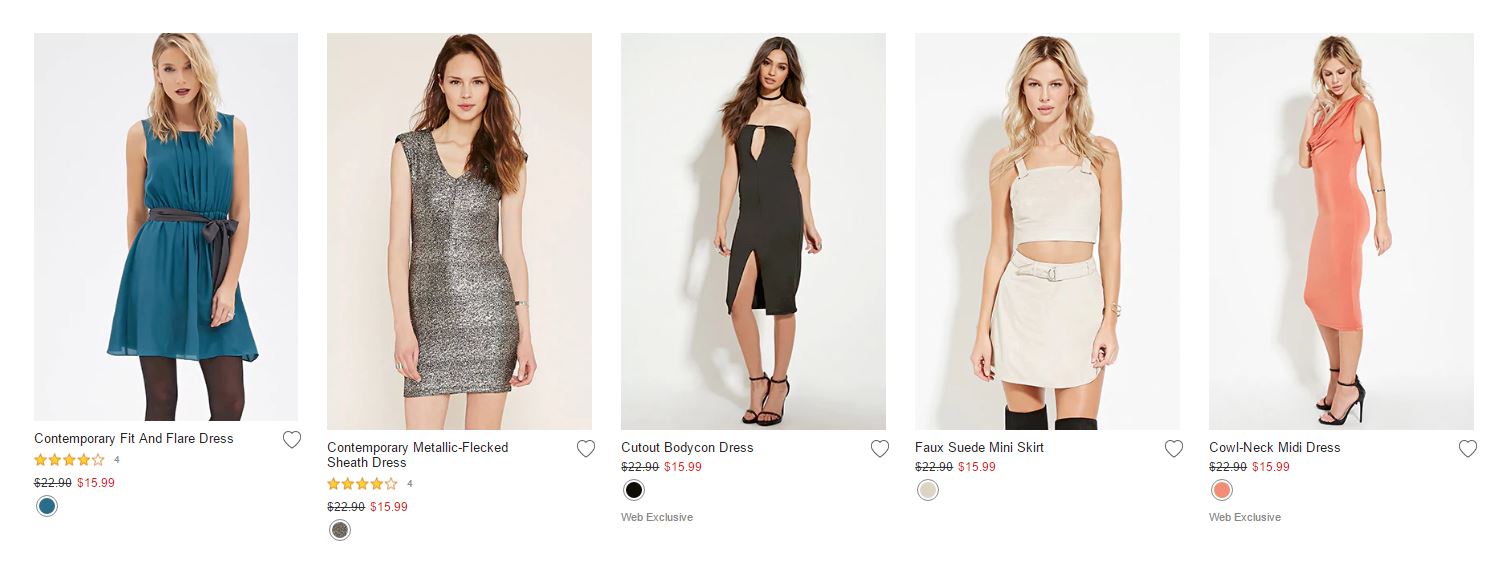Choose metallic gray swatch under Sheath Dress
Image resolution: width=1489 pixels, height=563 pixels.
tap(340, 530)
